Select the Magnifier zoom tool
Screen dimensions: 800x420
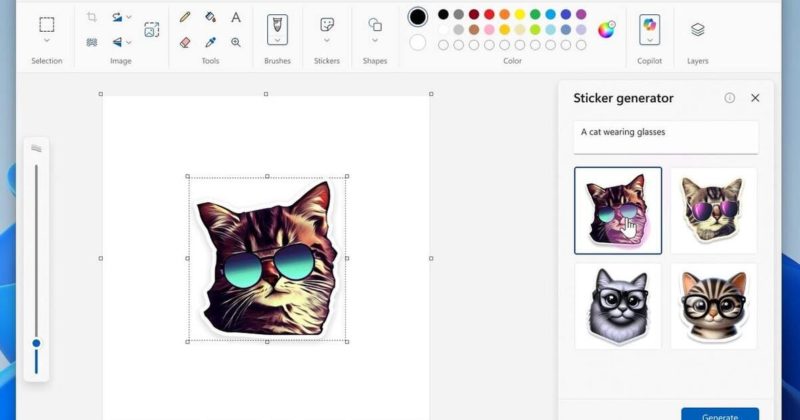[x=236, y=42]
